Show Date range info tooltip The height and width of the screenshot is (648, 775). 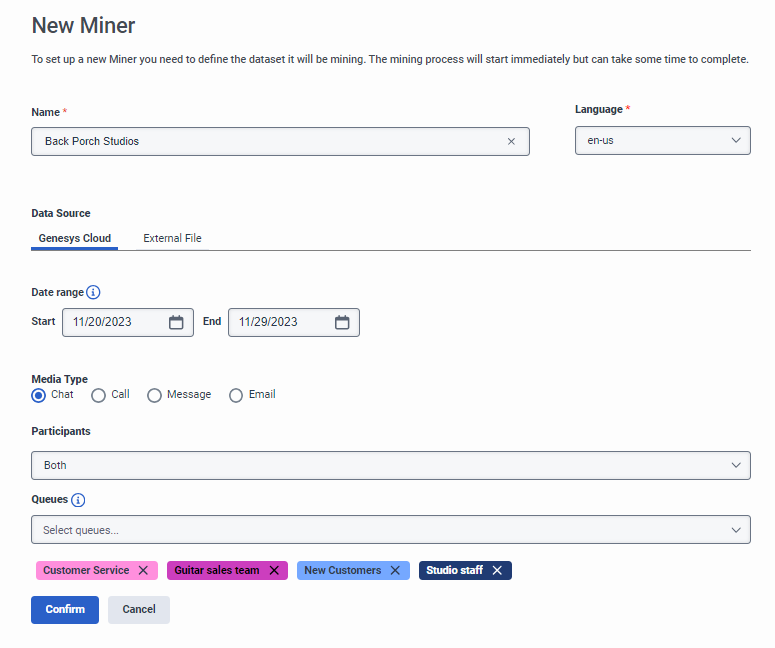point(93,292)
